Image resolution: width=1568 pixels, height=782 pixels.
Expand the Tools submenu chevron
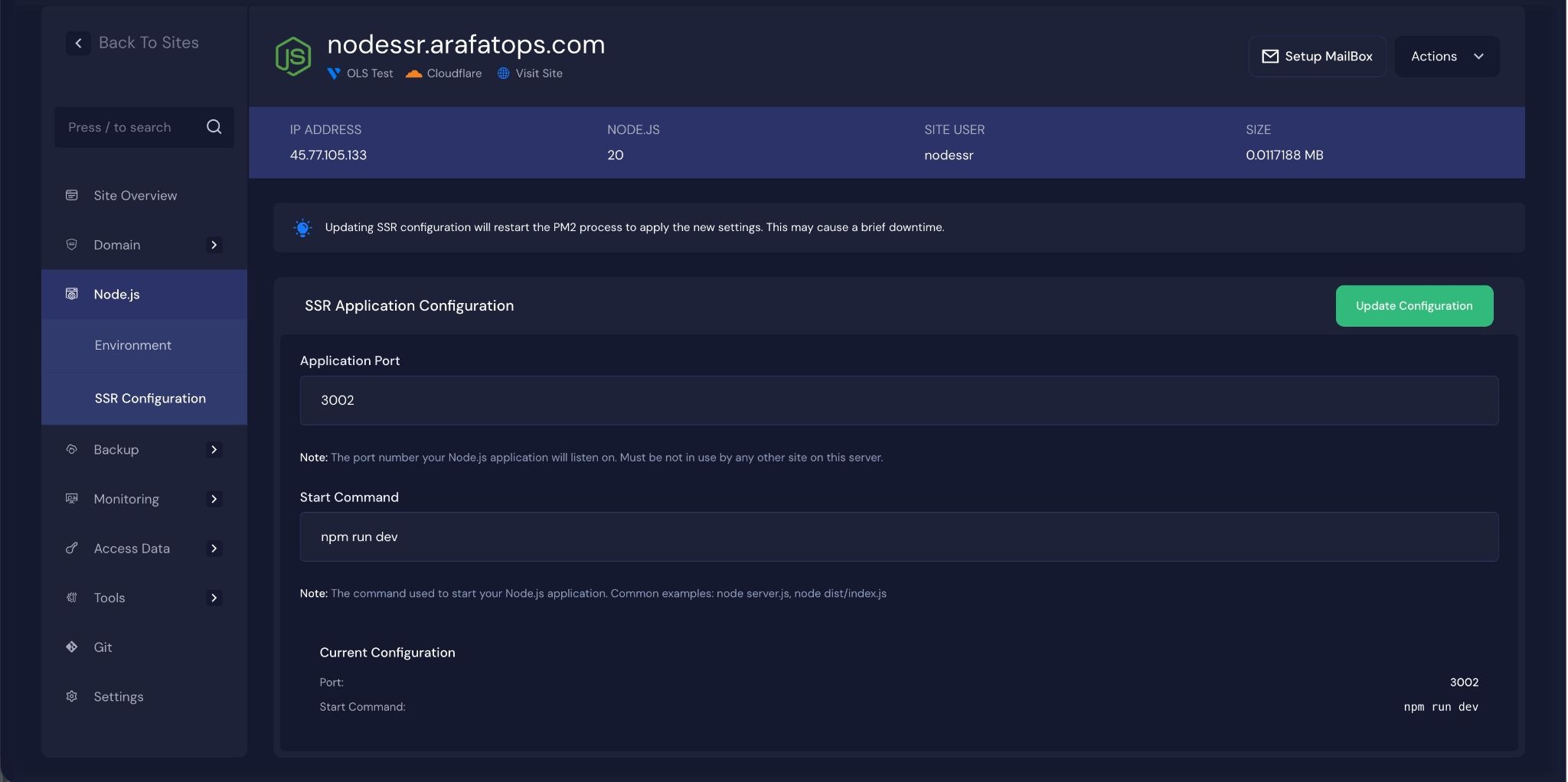(214, 598)
